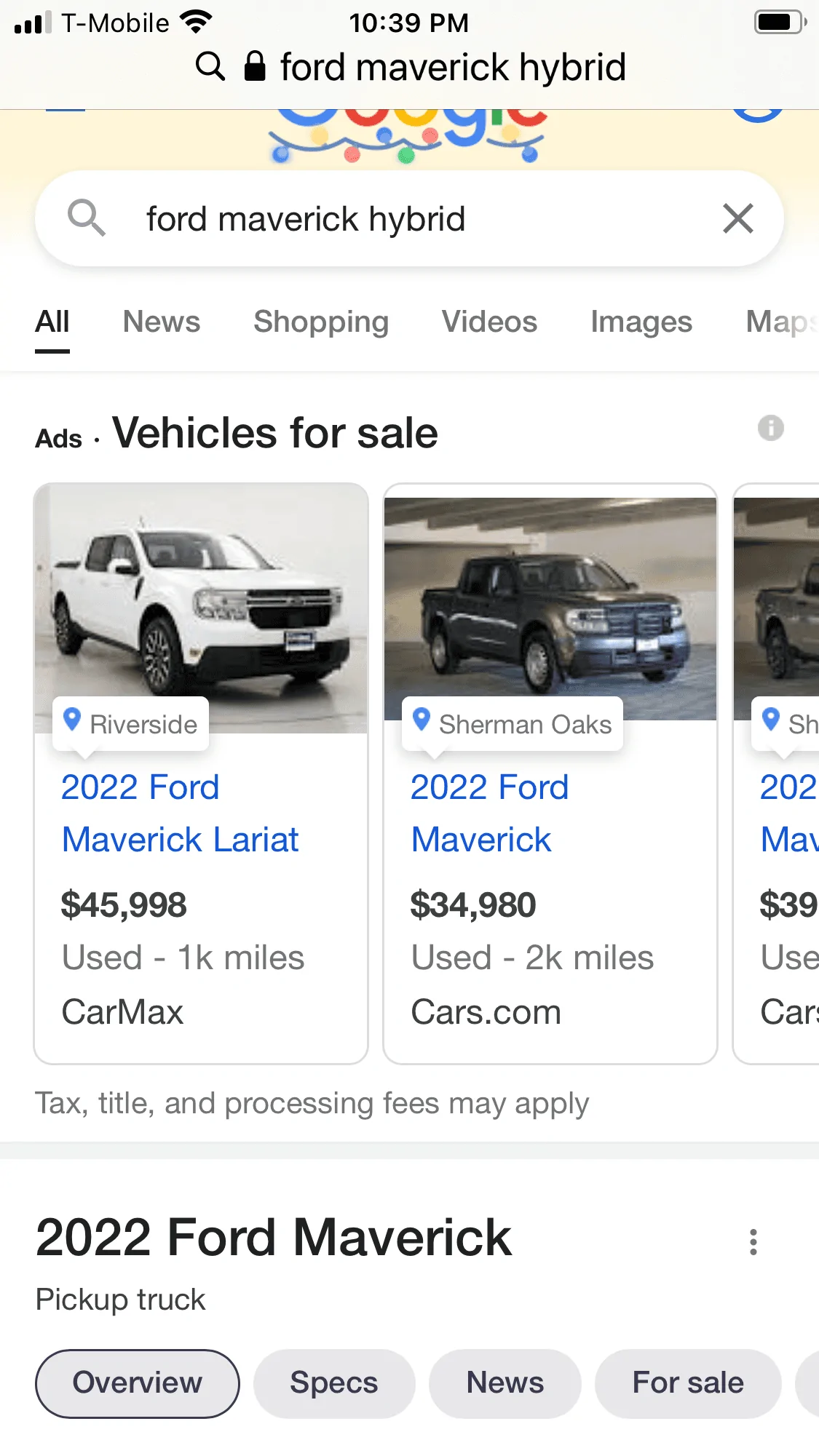Open the ads info icon beside Vehicles for sale

click(771, 428)
